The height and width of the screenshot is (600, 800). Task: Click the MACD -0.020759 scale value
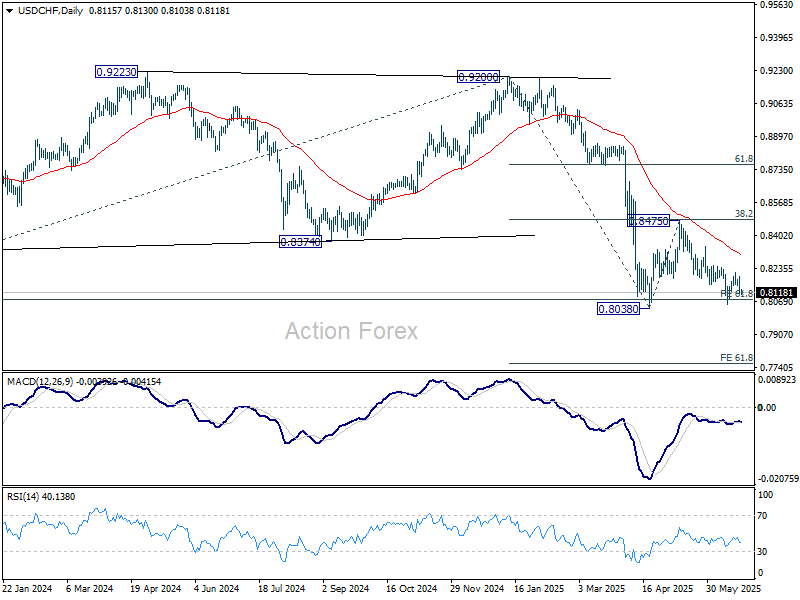tap(778, 479)
